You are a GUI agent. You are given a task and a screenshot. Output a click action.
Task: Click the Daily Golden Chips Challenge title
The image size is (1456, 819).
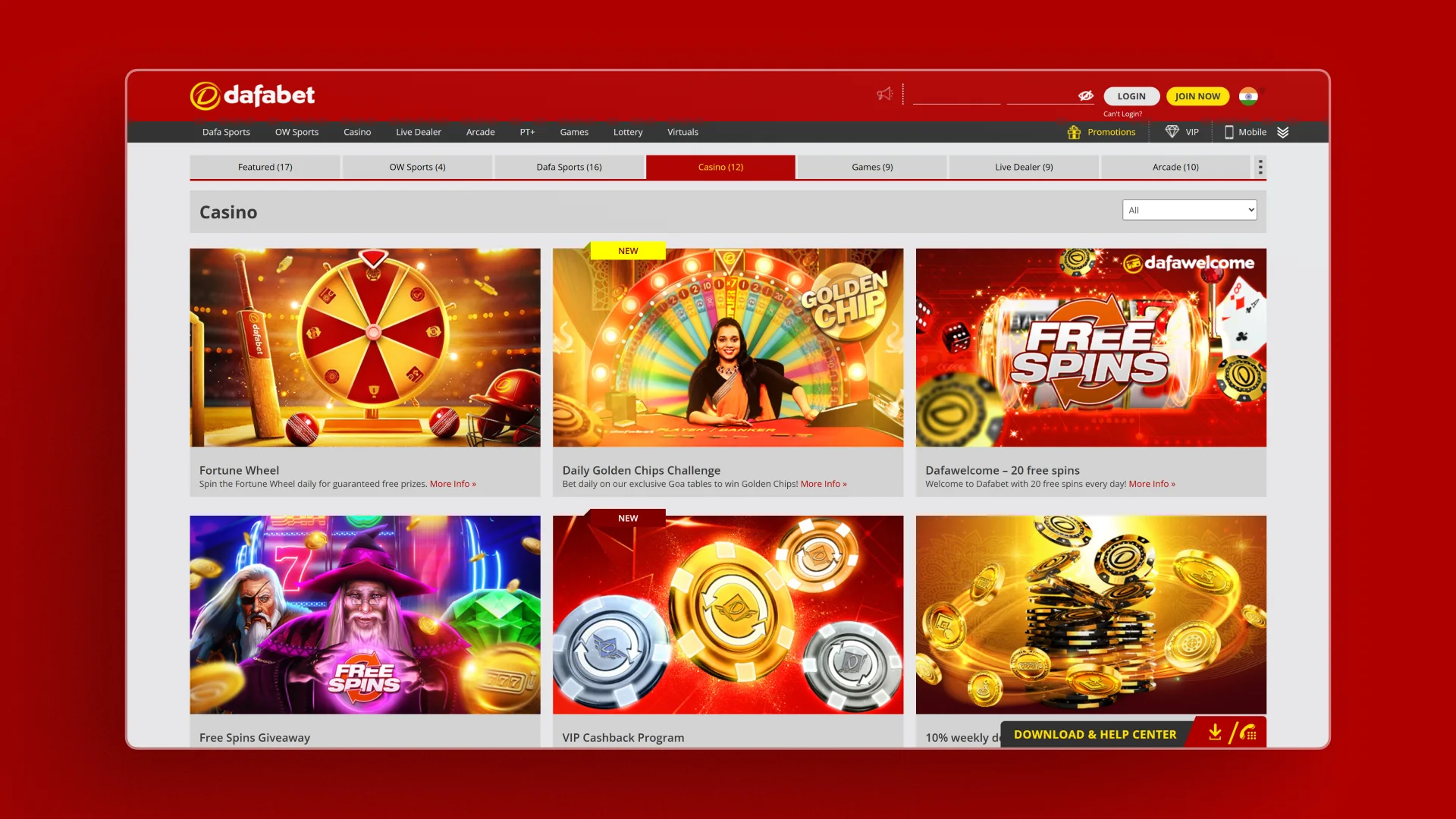pyautogui.click(x=641, y=470)
